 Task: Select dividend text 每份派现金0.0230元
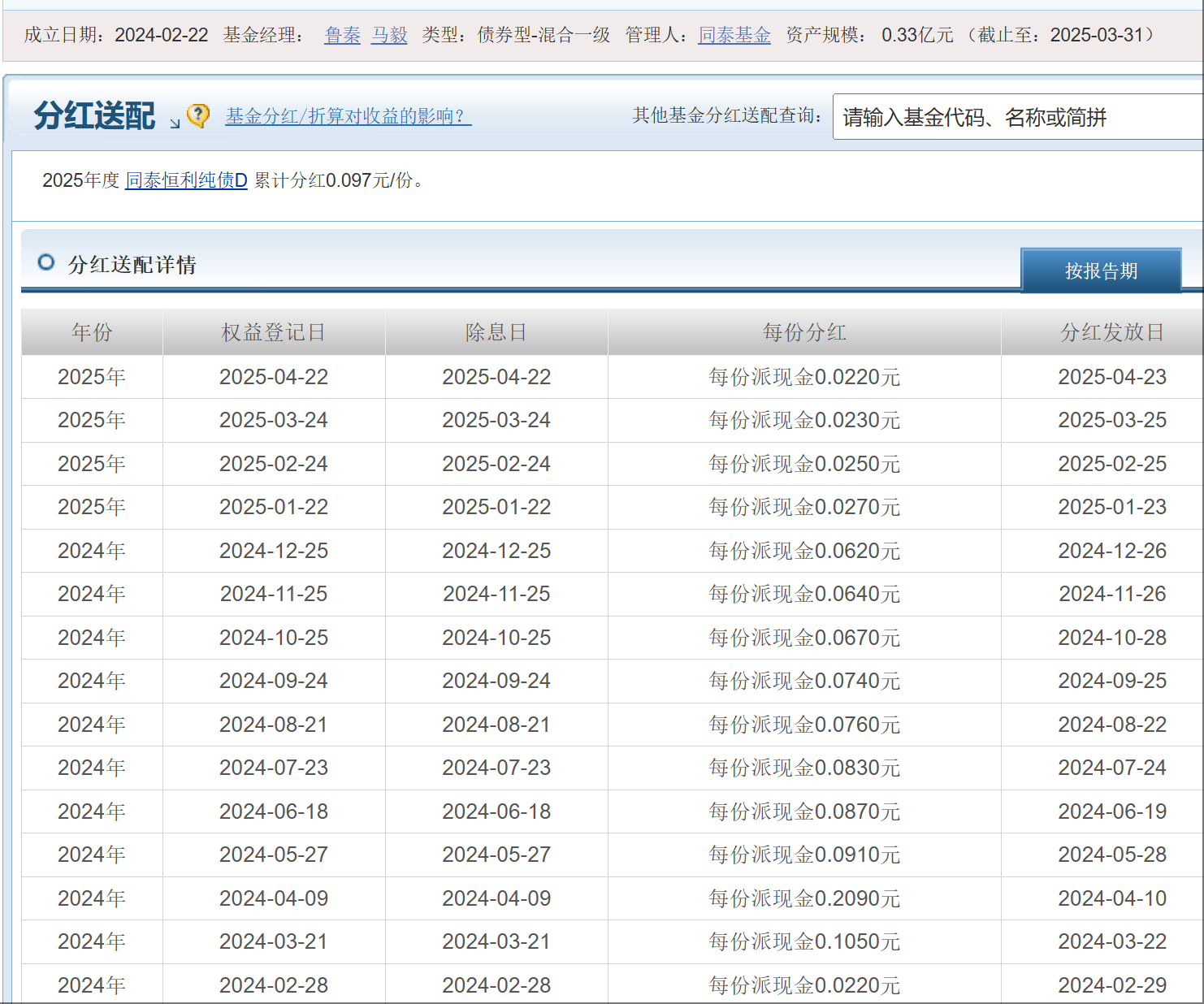(x=804, y=420)
